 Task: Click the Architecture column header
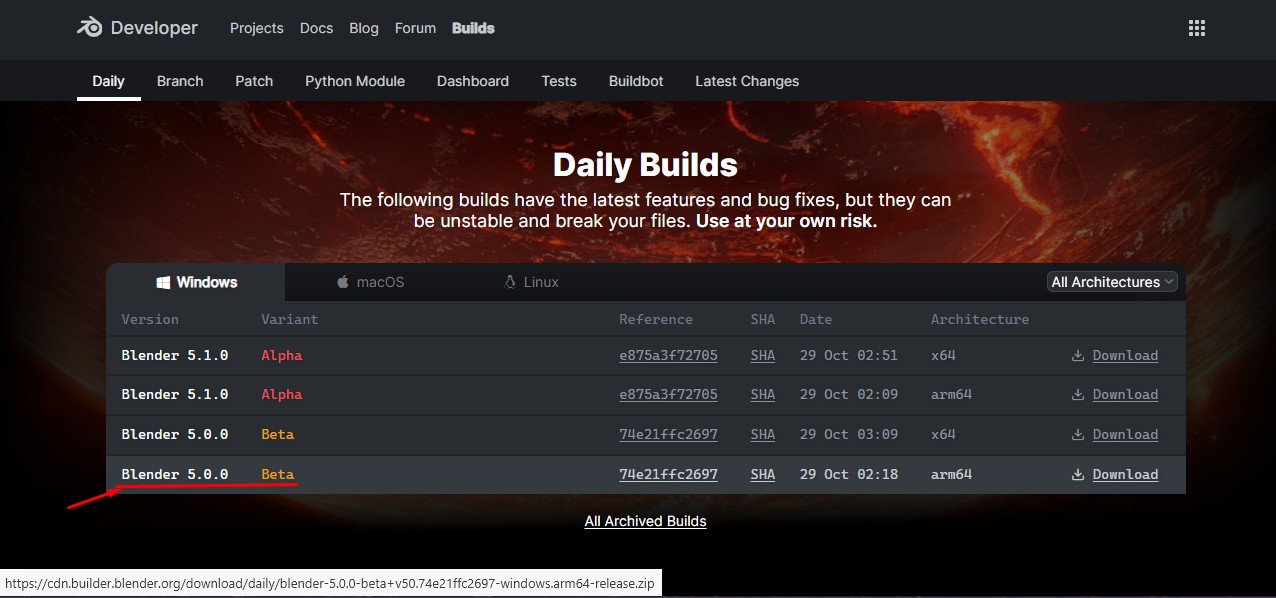[979, 319]
